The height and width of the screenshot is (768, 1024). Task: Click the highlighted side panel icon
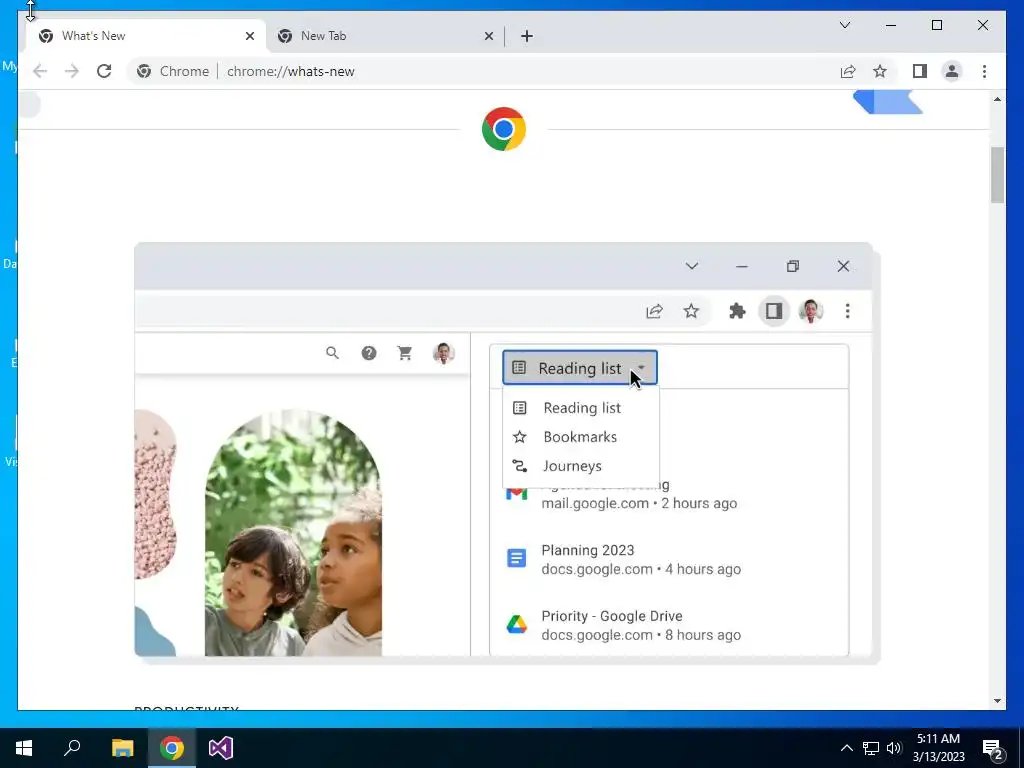coord(774,312)
